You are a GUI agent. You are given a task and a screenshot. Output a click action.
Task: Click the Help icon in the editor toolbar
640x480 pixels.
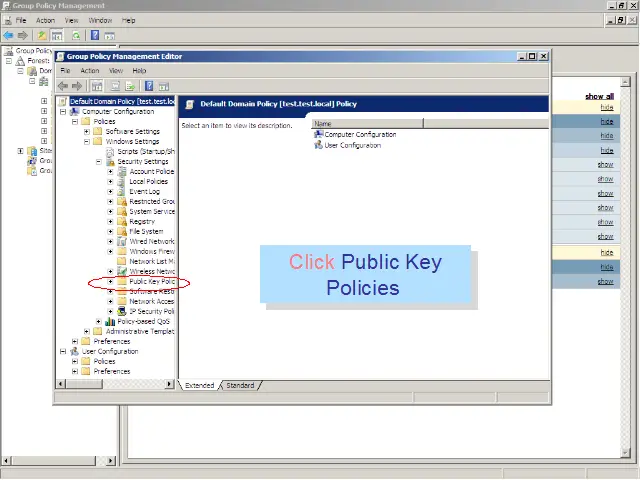[148, 86]
